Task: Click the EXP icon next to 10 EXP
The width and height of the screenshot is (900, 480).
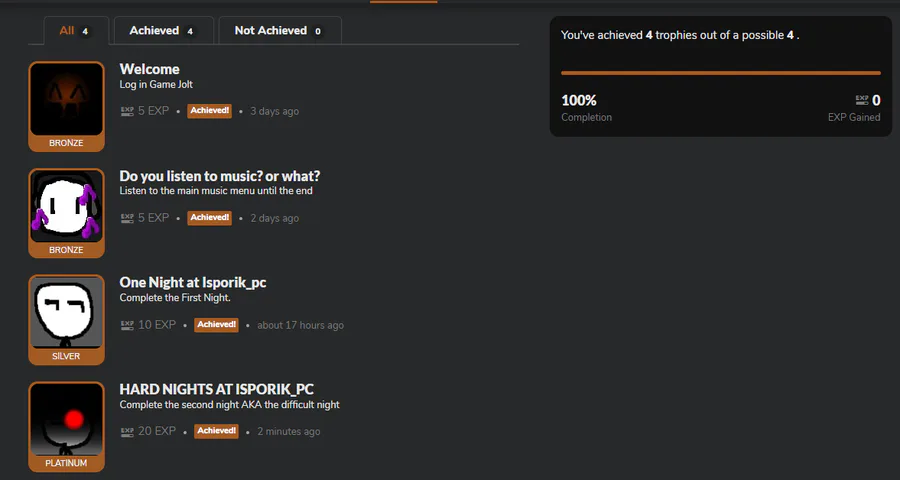Action: coord(127,325)
